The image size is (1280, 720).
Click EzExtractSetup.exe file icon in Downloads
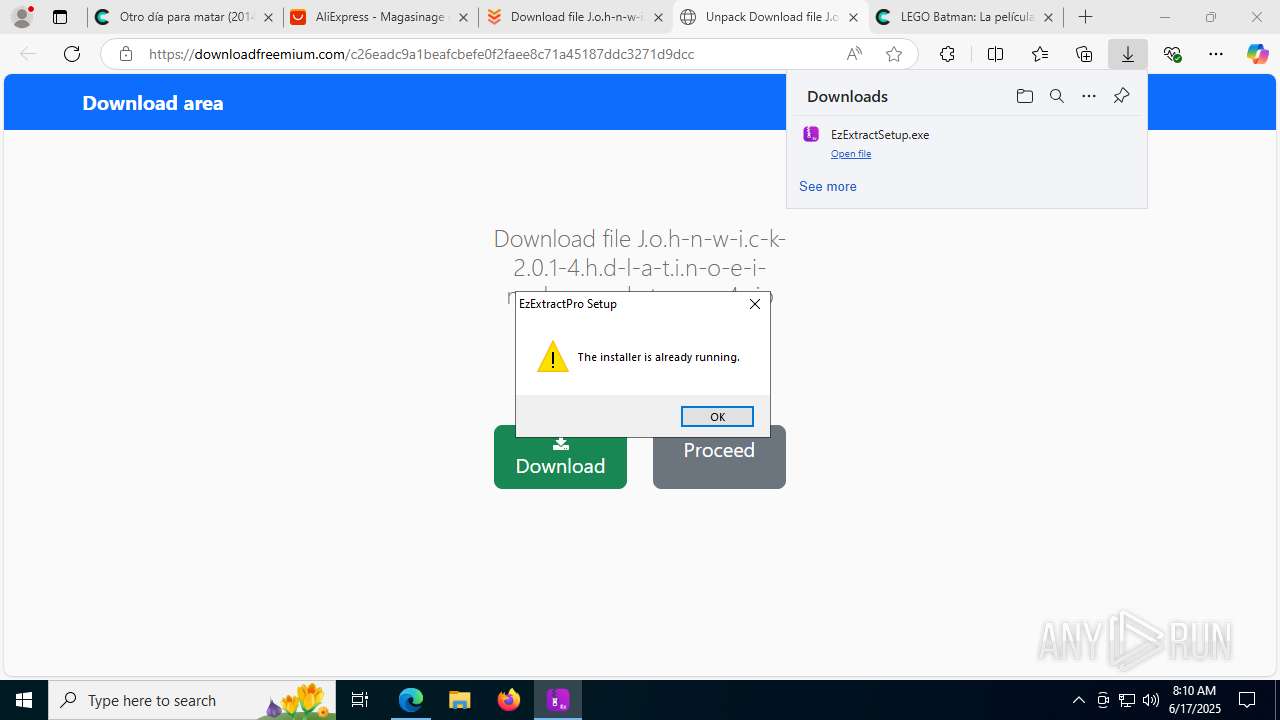(x=811, y=134)
